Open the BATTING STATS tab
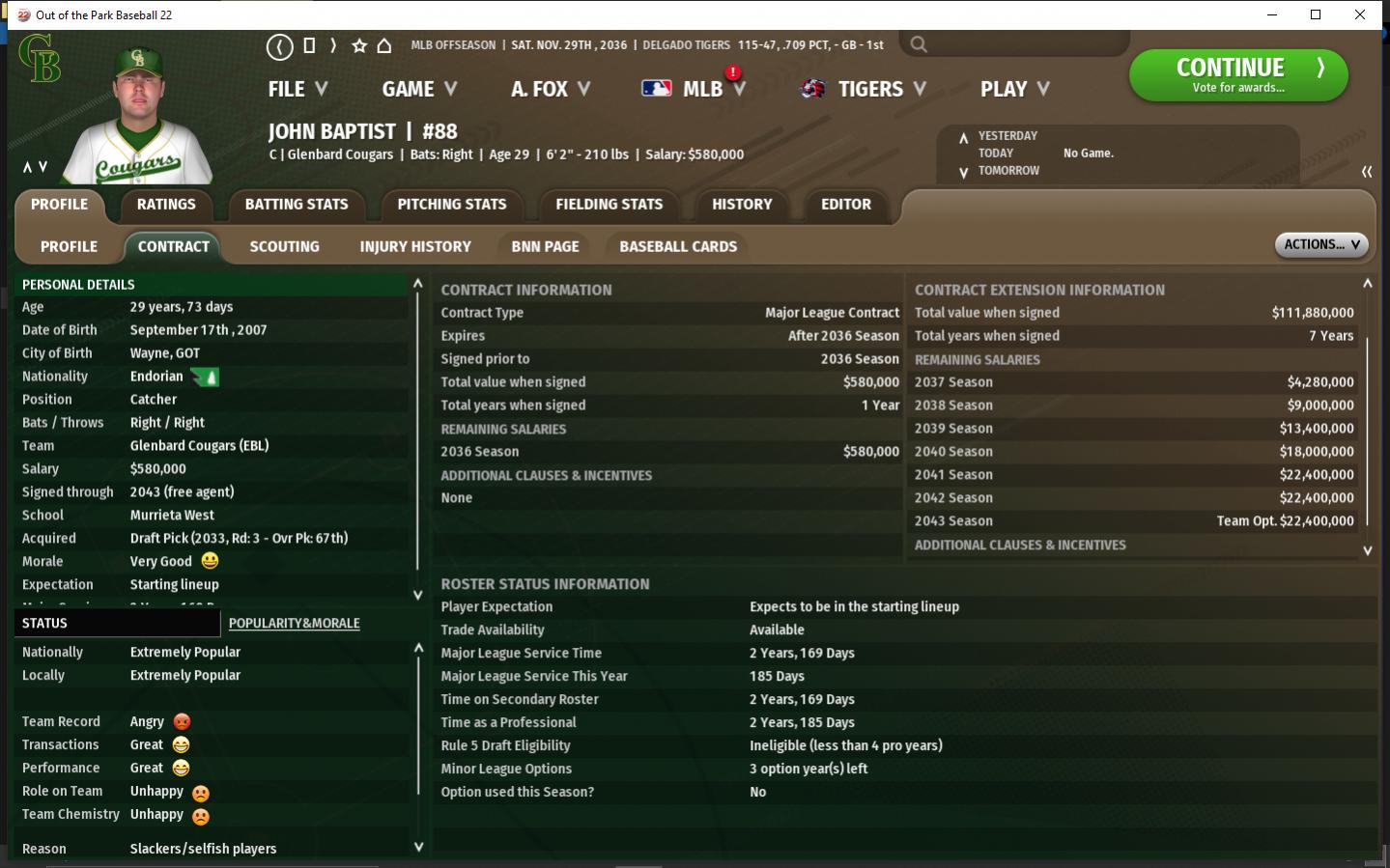1390x868 pixels. click(x=297, y=205)
